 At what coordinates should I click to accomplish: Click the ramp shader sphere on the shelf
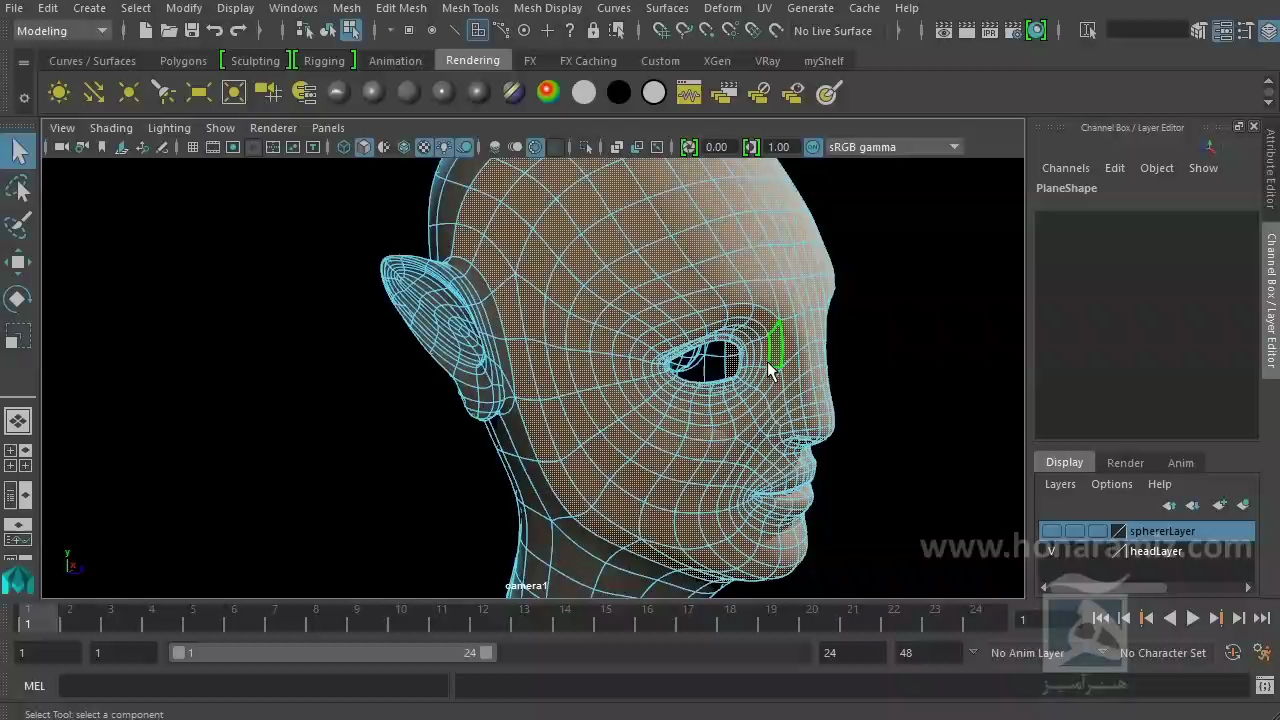pyautogui.click(x=548, y=93)
